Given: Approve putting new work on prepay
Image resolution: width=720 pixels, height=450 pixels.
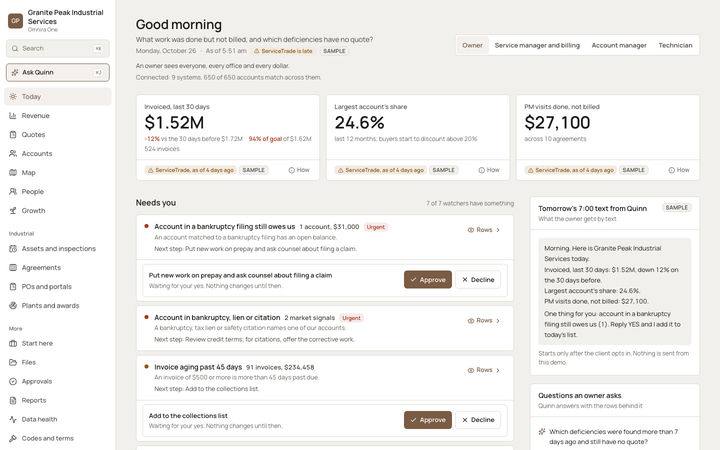Looking at the screenshot, I should 428,280.
